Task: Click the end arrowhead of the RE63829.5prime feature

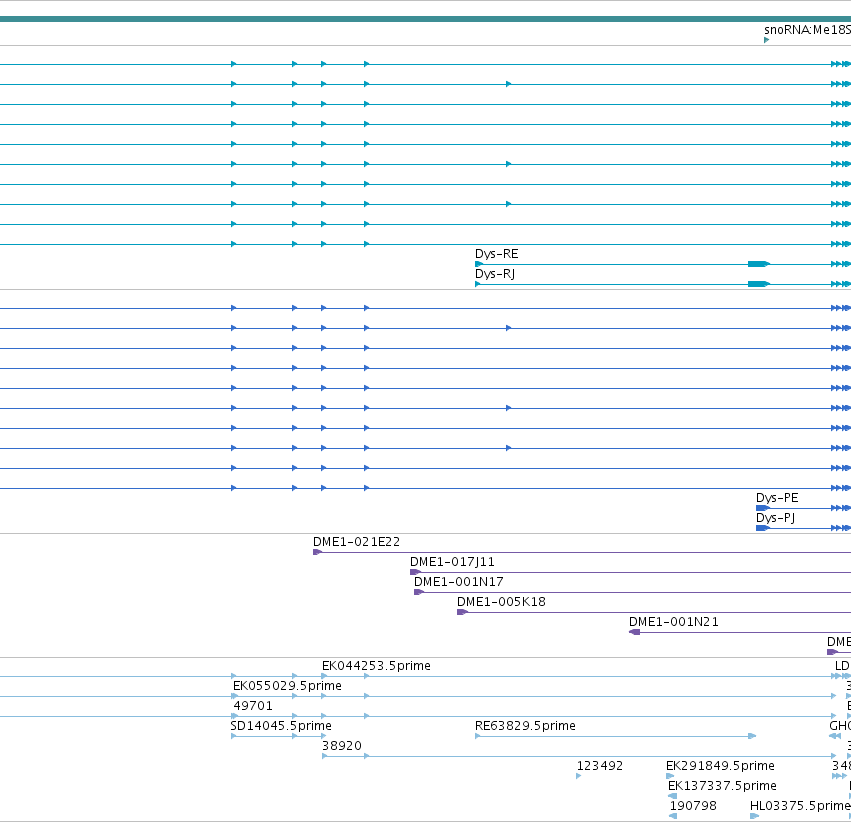Action: [x=752, y=736]
